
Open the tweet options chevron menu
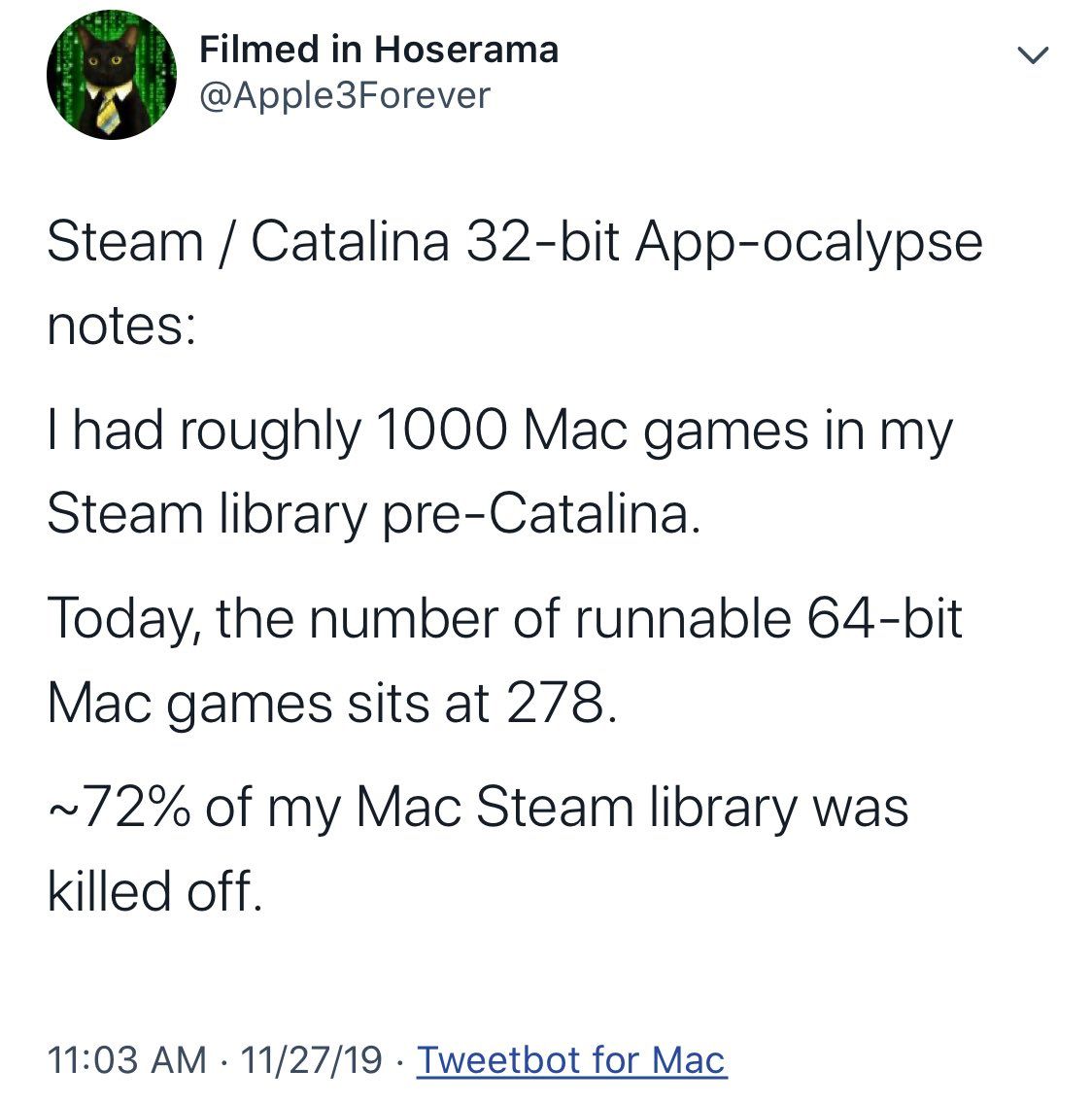(1032, 56)
